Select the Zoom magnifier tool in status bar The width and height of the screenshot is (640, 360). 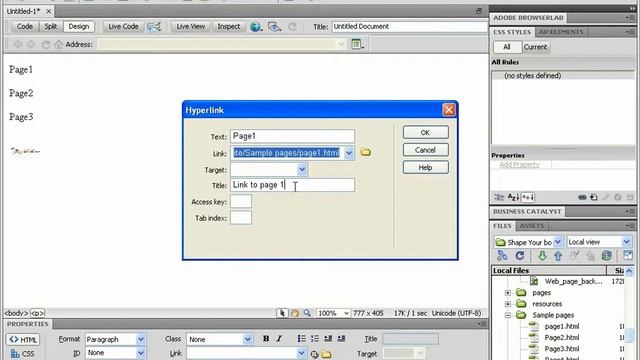(307, 313)
